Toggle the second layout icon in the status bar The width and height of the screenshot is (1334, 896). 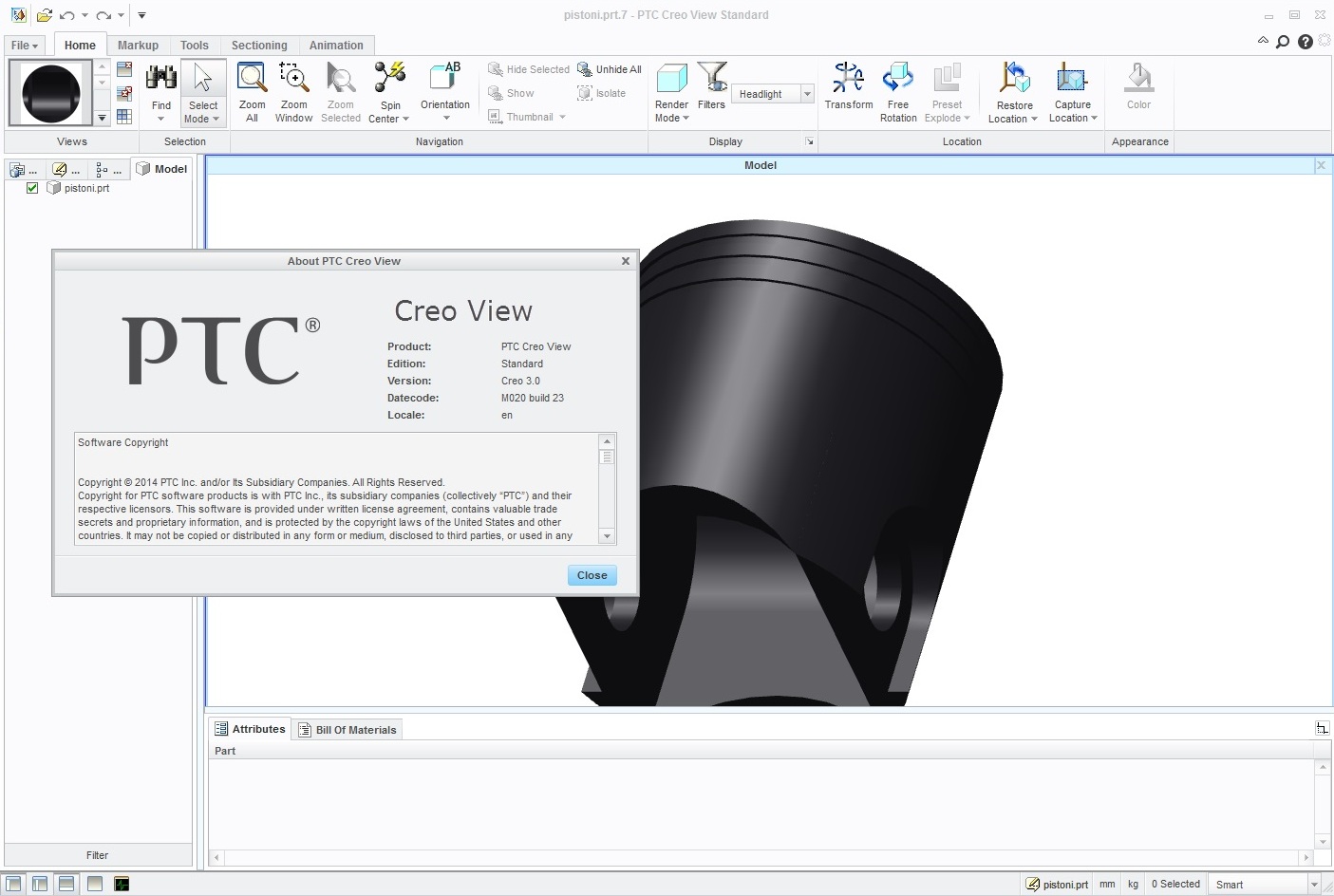tap(40, 884)
